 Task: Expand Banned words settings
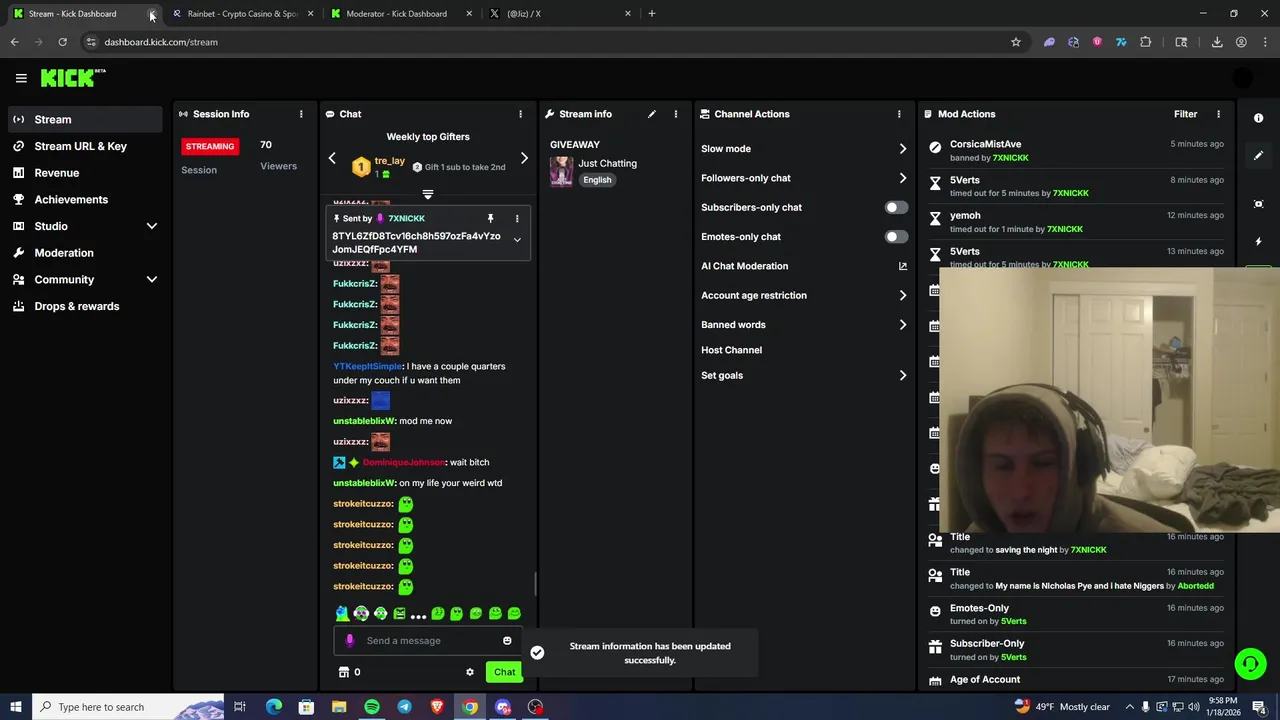pyautogui.click(x=805, y=325)
